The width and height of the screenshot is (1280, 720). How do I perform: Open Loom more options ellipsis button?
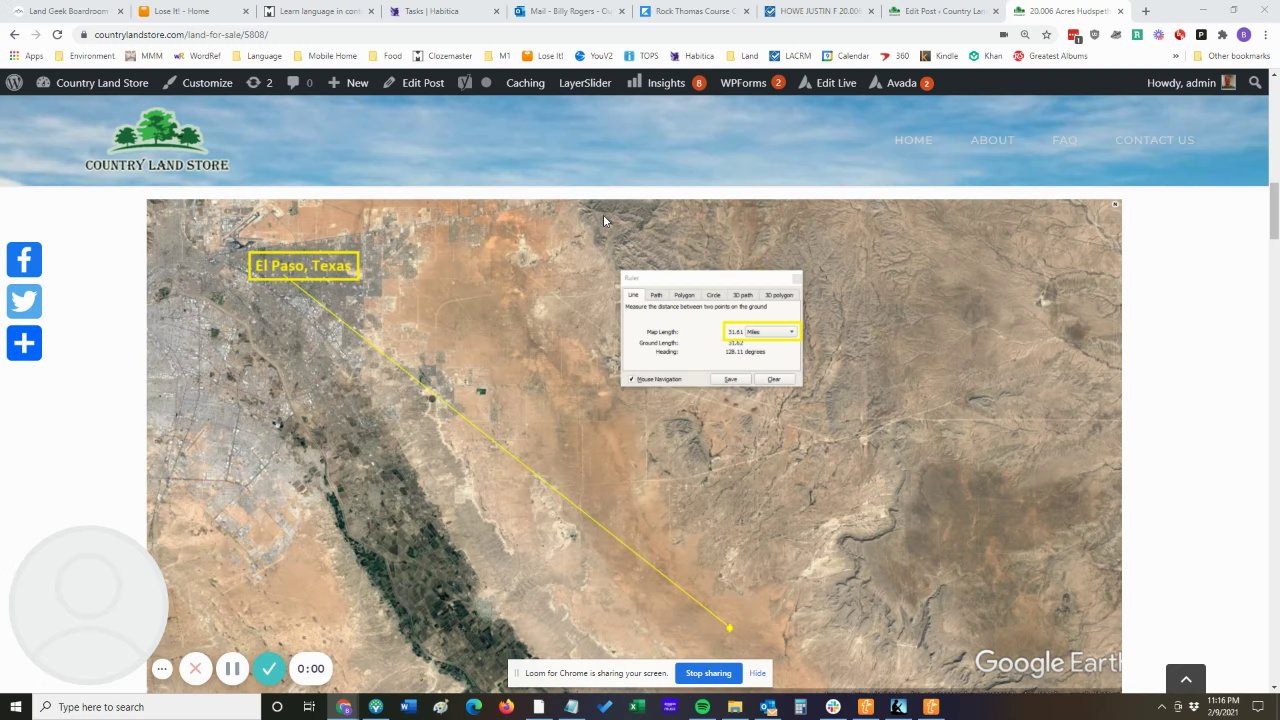[x=162, y=669]
